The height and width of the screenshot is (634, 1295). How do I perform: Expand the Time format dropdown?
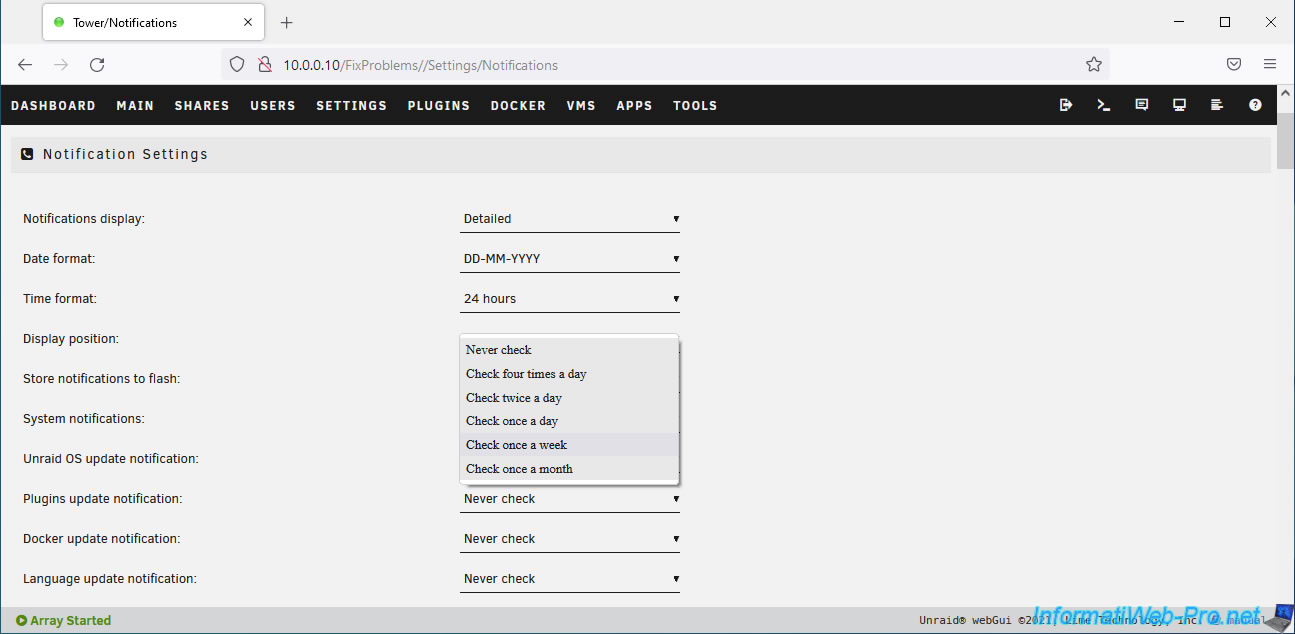(x=570, y=299)
